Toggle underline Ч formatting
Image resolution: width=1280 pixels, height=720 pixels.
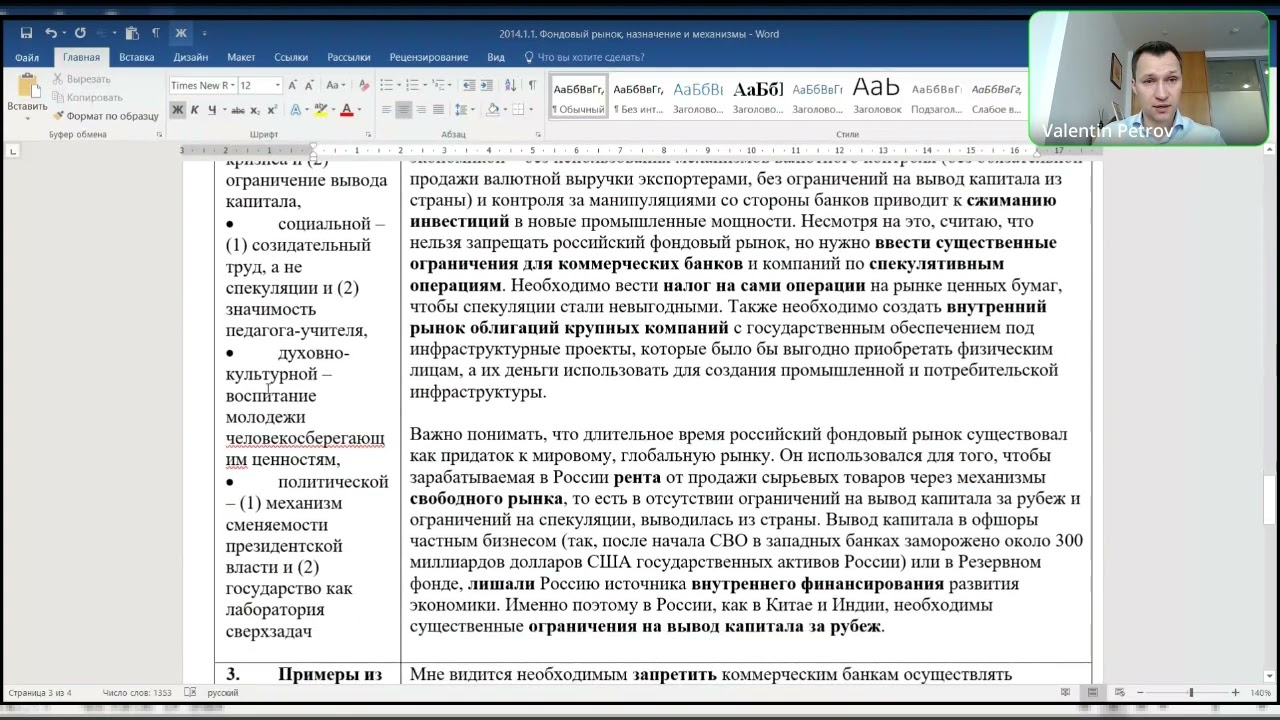[212, 110]
